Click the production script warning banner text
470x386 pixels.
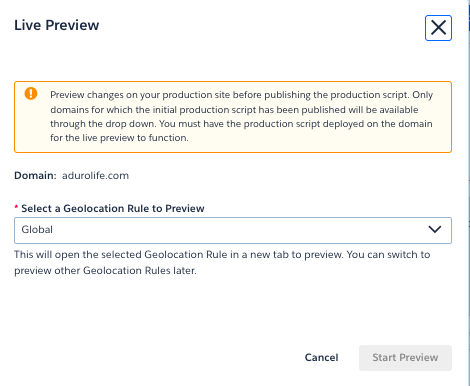pos(241,116)
